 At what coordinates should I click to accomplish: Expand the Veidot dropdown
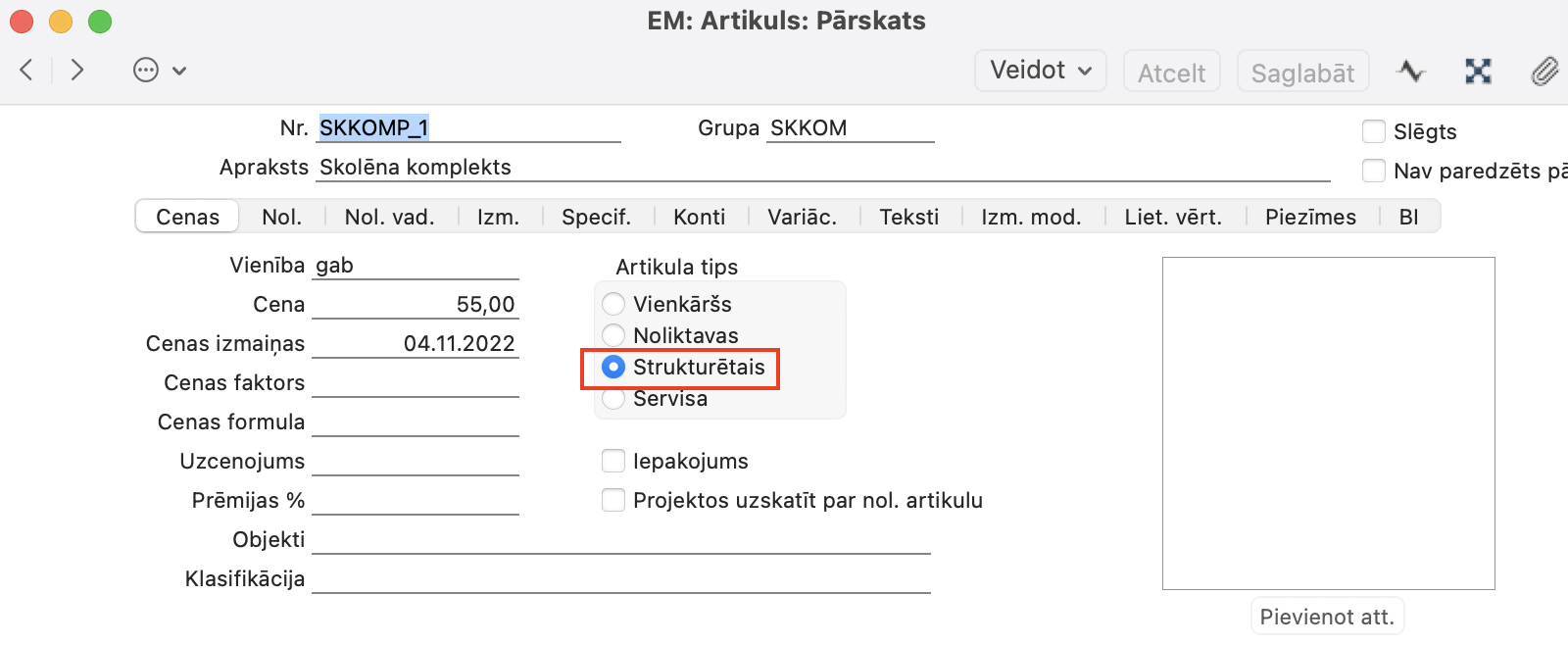click(x=1040, y=71)
